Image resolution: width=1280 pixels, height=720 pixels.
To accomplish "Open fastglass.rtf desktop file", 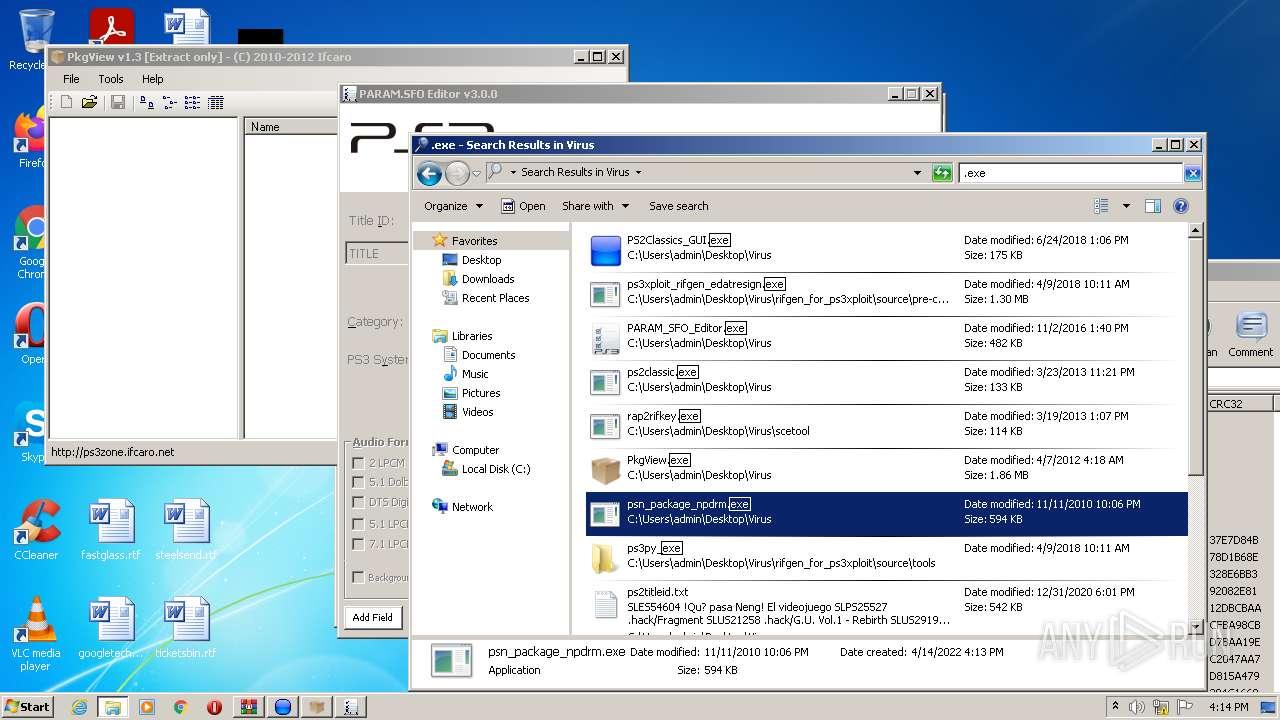I will pos(111,531).
